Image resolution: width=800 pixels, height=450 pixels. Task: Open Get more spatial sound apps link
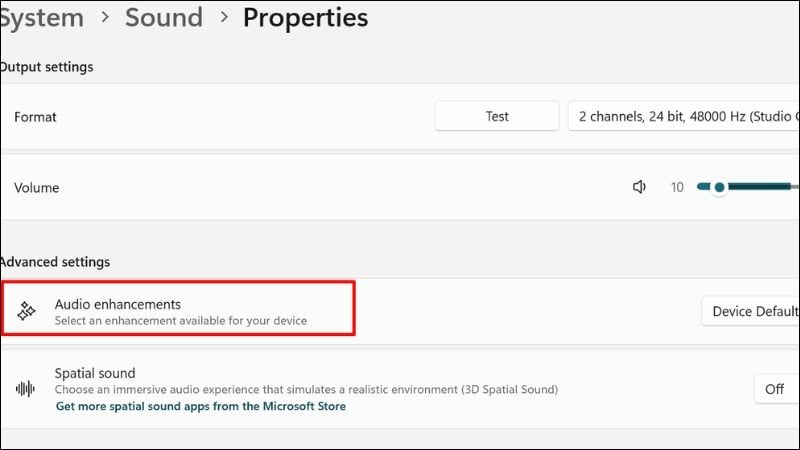(201, 406)
